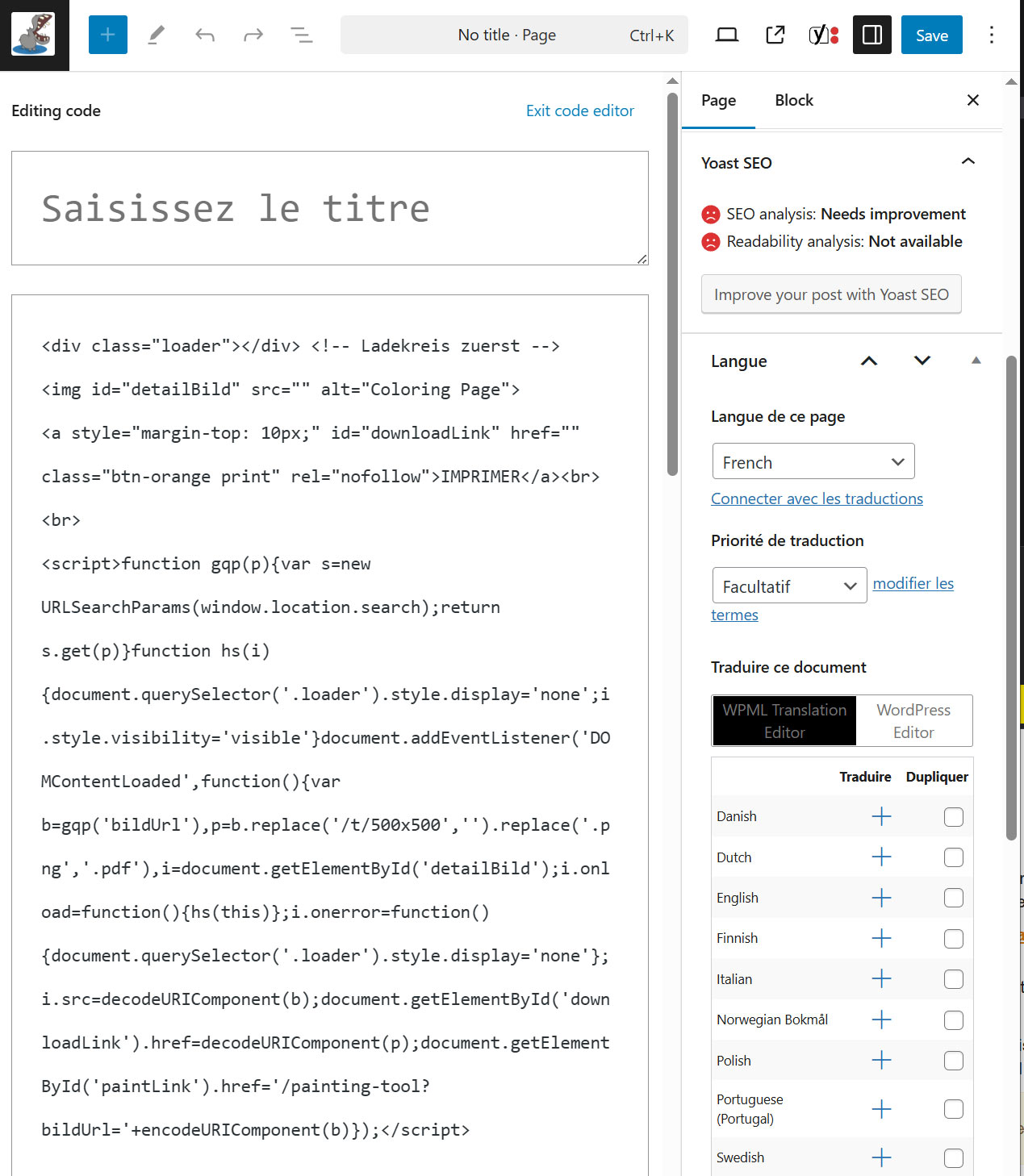This screenshot has width=1024, height=1176.
Task: View the page in new tab
Action: [x=775, y=35]
